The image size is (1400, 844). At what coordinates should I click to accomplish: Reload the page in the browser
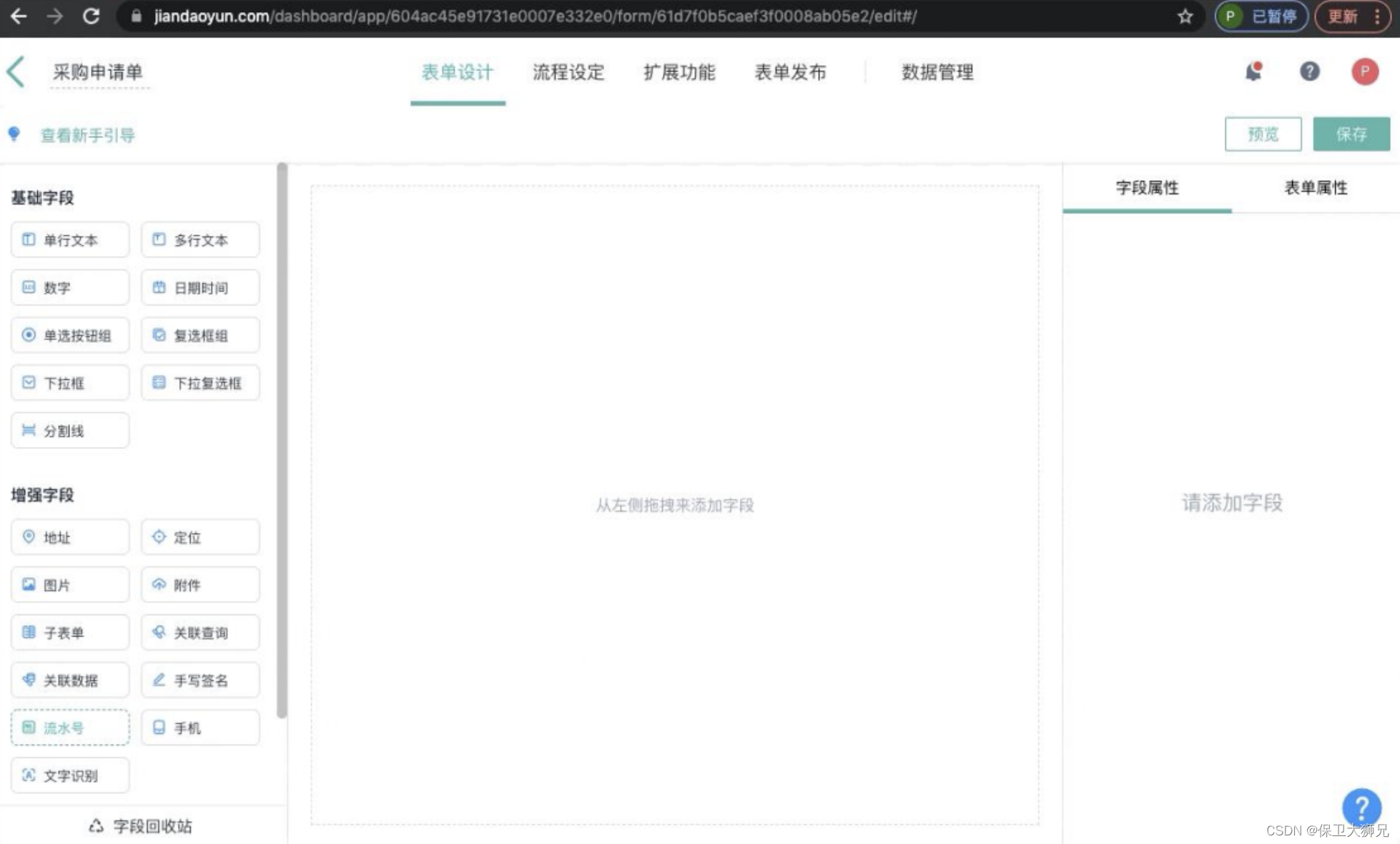pyautogui.click(x=91, y=16)
